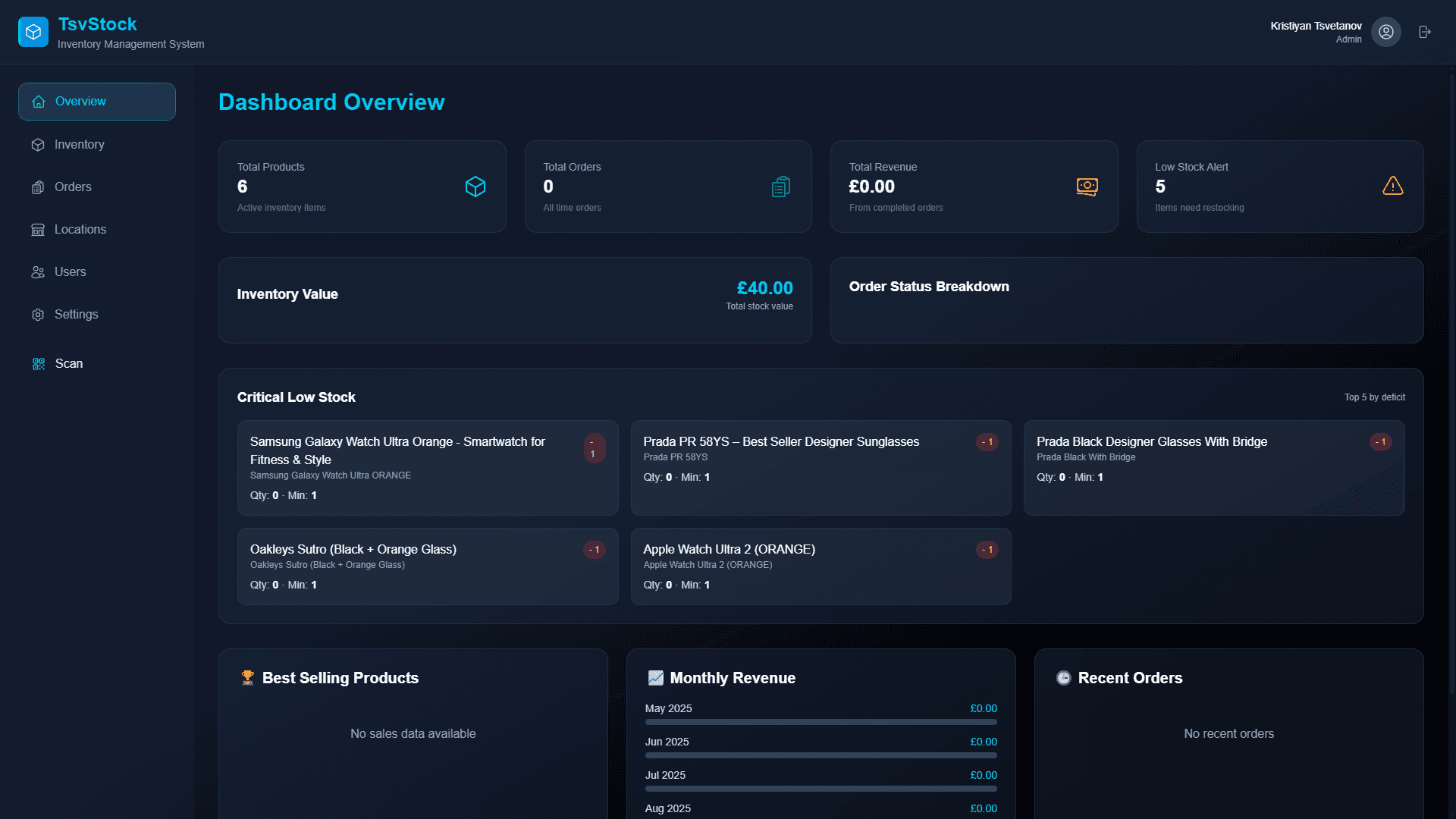Open the user profile avatar icon
The width and height of the screenshot is (1456, 819).
[x=1385, y=32]
